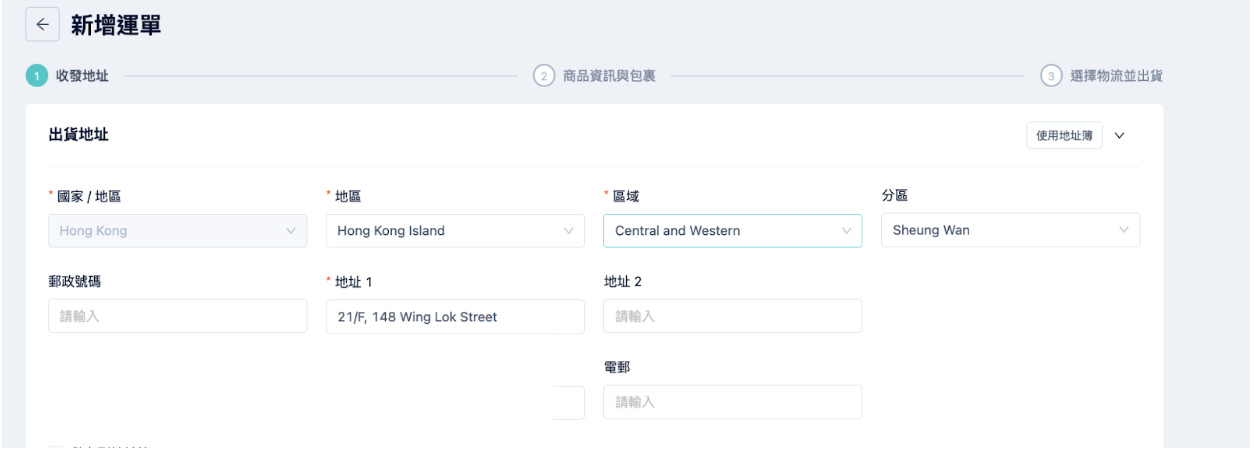Click the 新增運單 page title
1254x450 pixels.
pyautogui.click(x=117, y=26)
